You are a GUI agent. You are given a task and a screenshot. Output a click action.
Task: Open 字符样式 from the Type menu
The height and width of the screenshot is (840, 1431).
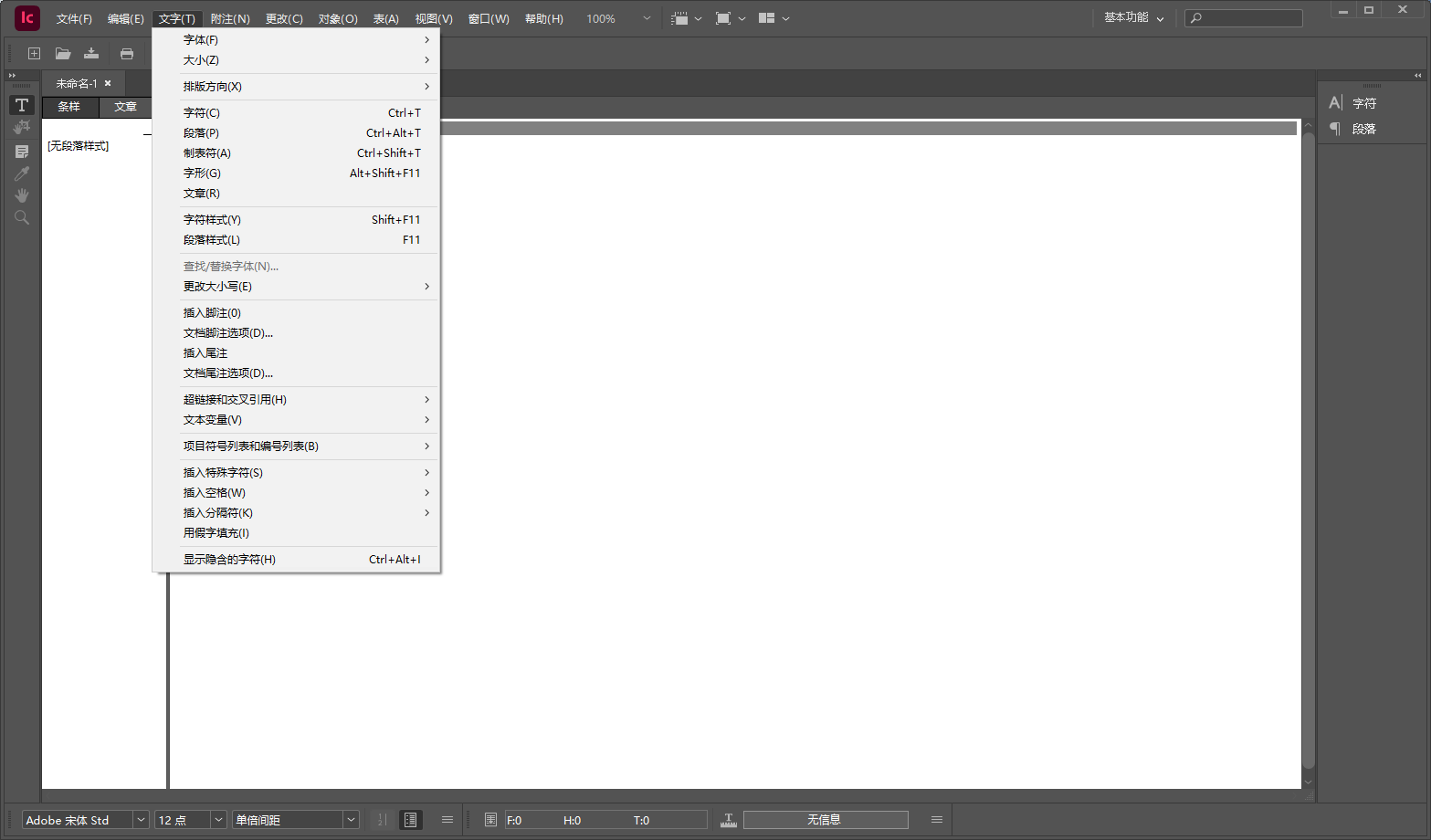[211, 219]
